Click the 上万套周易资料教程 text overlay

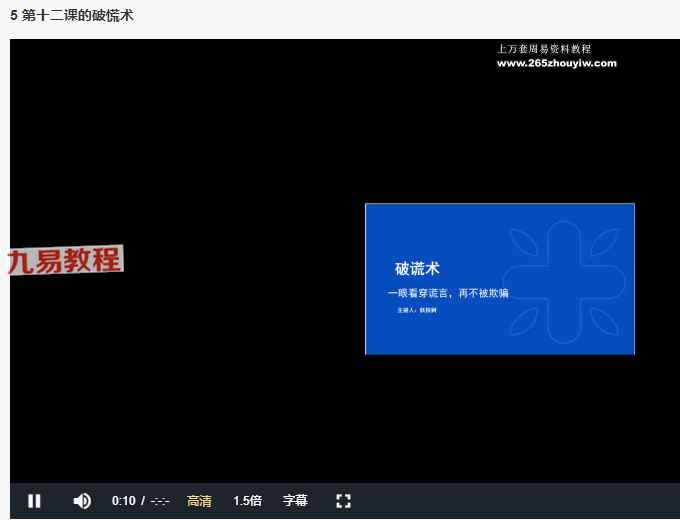tap(543, 48)
